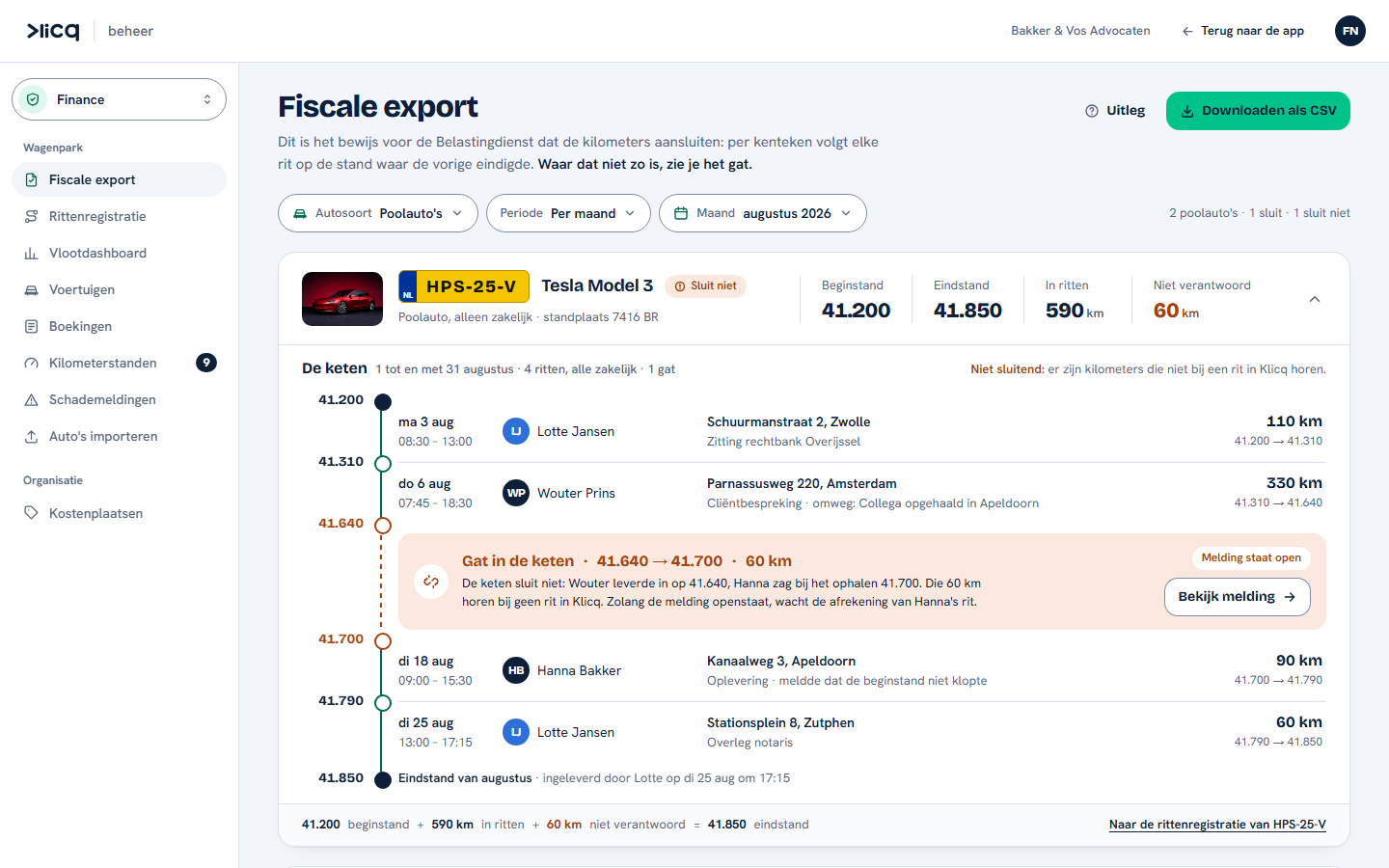Open the Autosoort Poolauto's dropdown

tap(378, 213)
